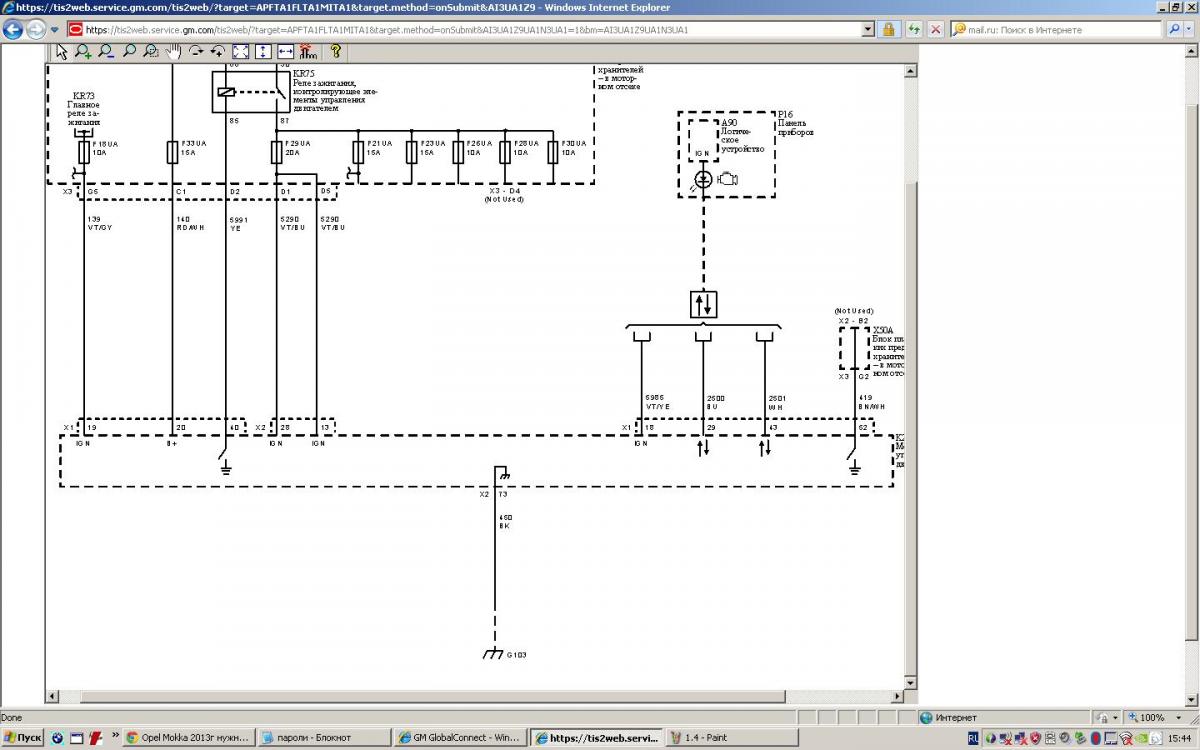This screenshot has width=1200, height=750.
Task: Switch to tis2web taskbar window
Action: (x=596, y=738)
